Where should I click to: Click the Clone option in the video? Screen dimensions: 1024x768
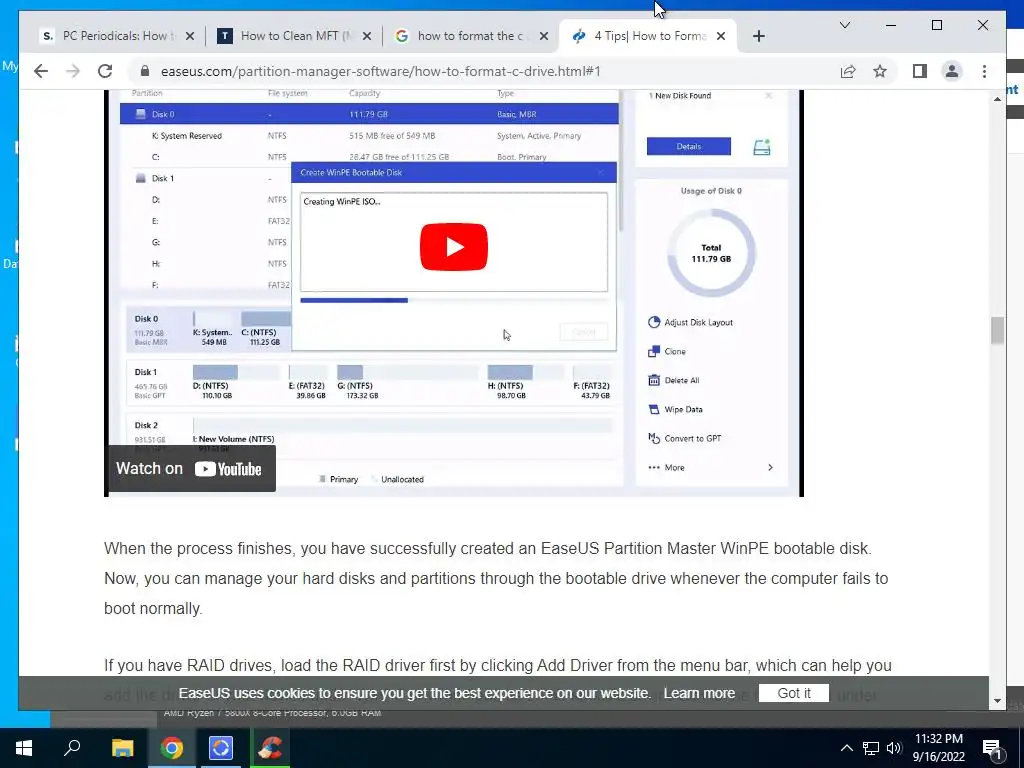pyautogui.click(x=667, y=351)
